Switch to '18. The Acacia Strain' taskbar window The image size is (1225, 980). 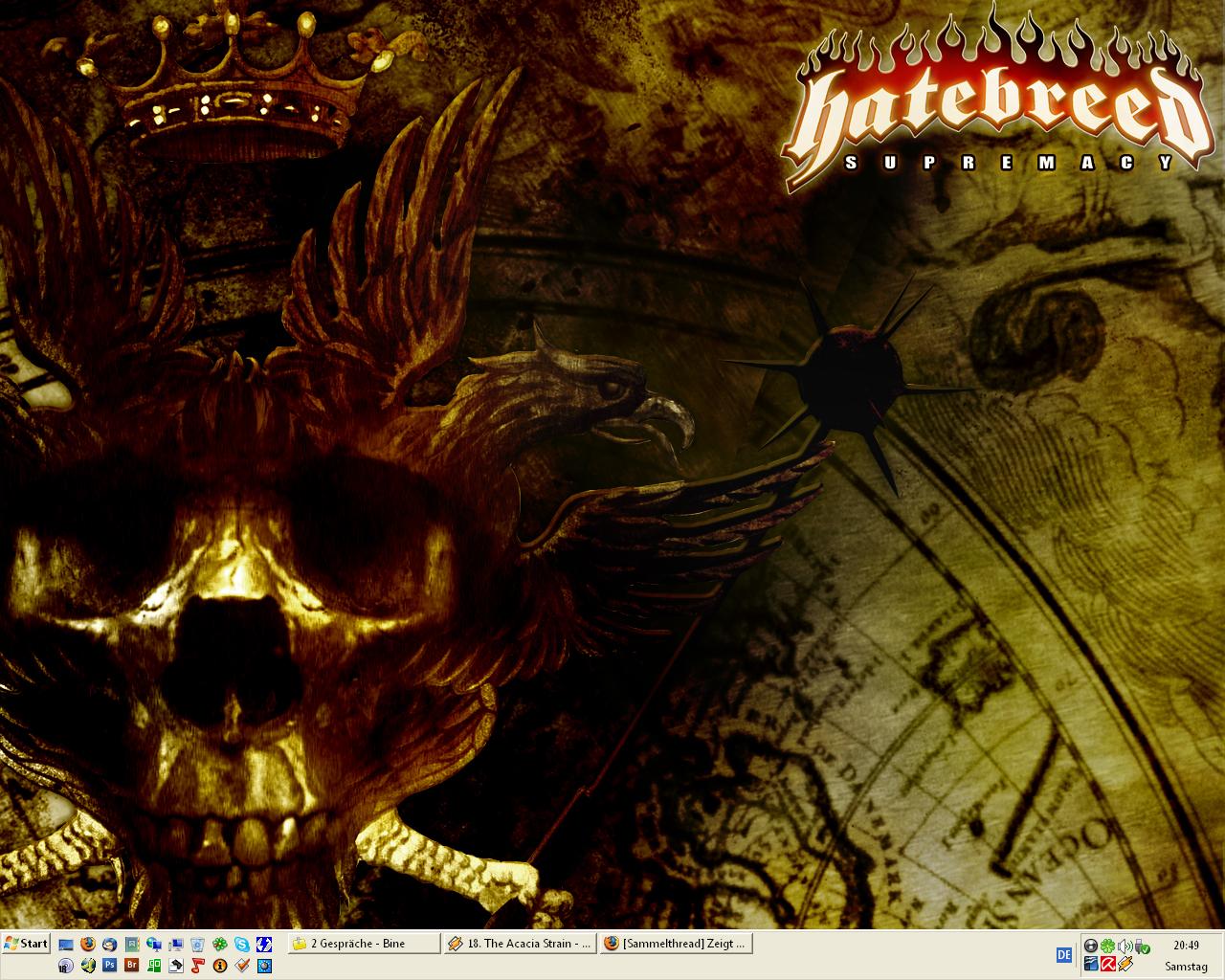[x=521, y=944]
